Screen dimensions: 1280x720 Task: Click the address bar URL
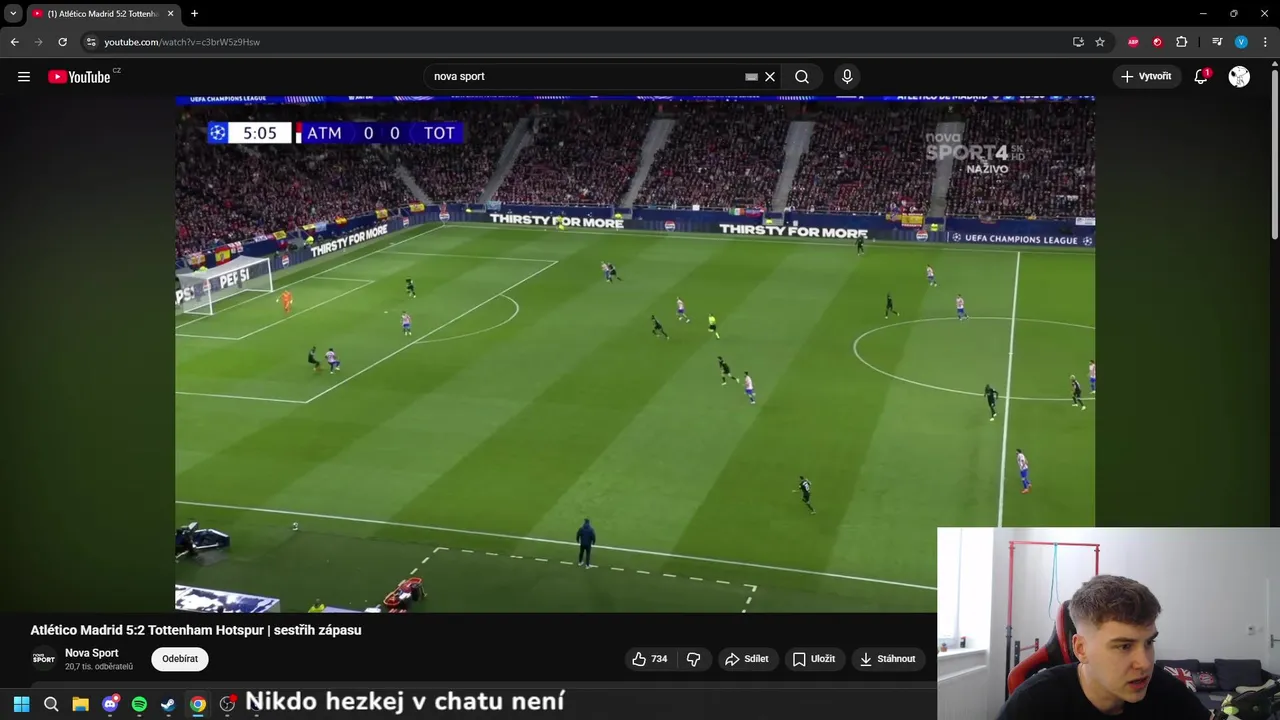[182, 42]
